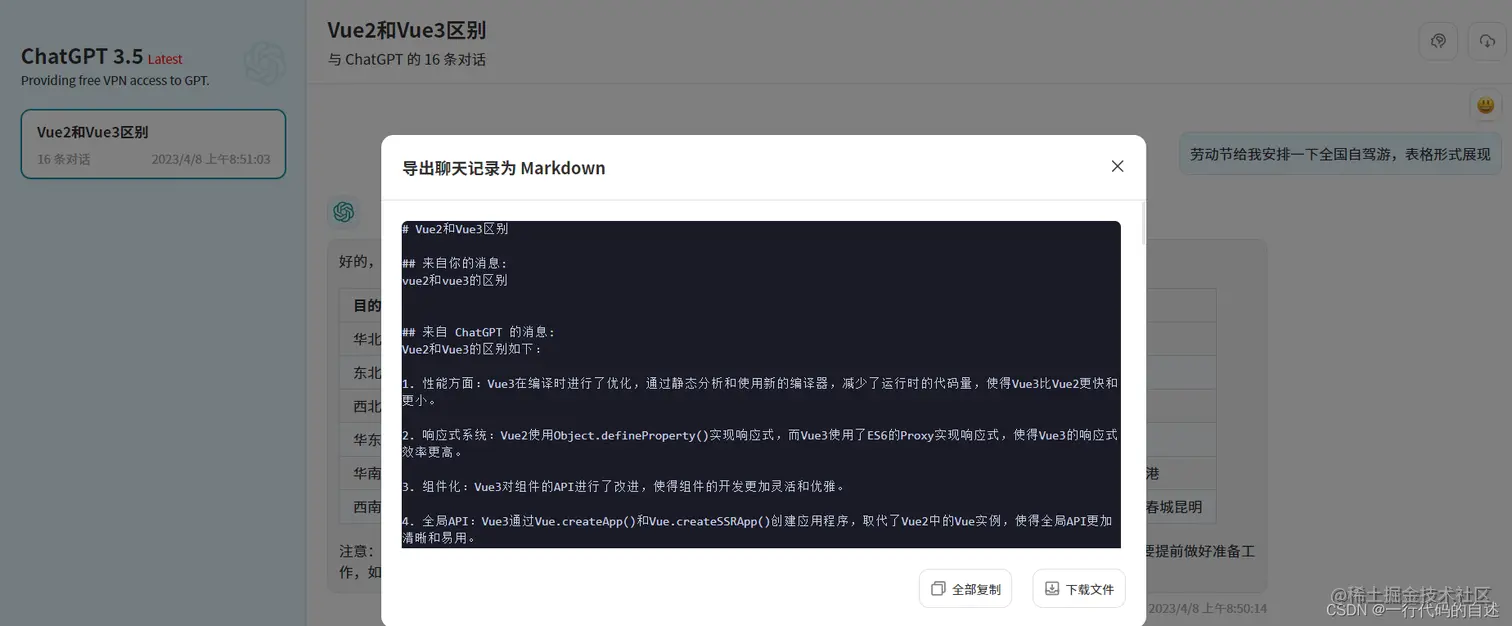The height and width of the screenshot is (626, 1512).
Task: Click the download file (下载文件) button
Action: pos(1079,588)
